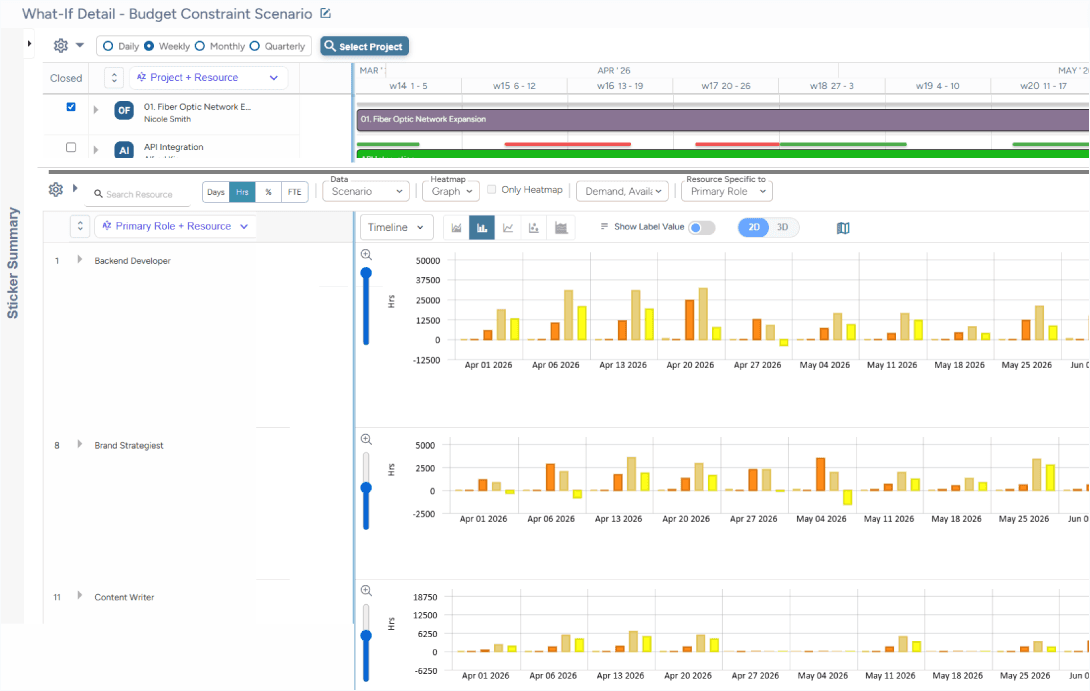Click the OF project avatar icon
The height and width of the screenshot is (691, 1090).
tap(124, 111)
